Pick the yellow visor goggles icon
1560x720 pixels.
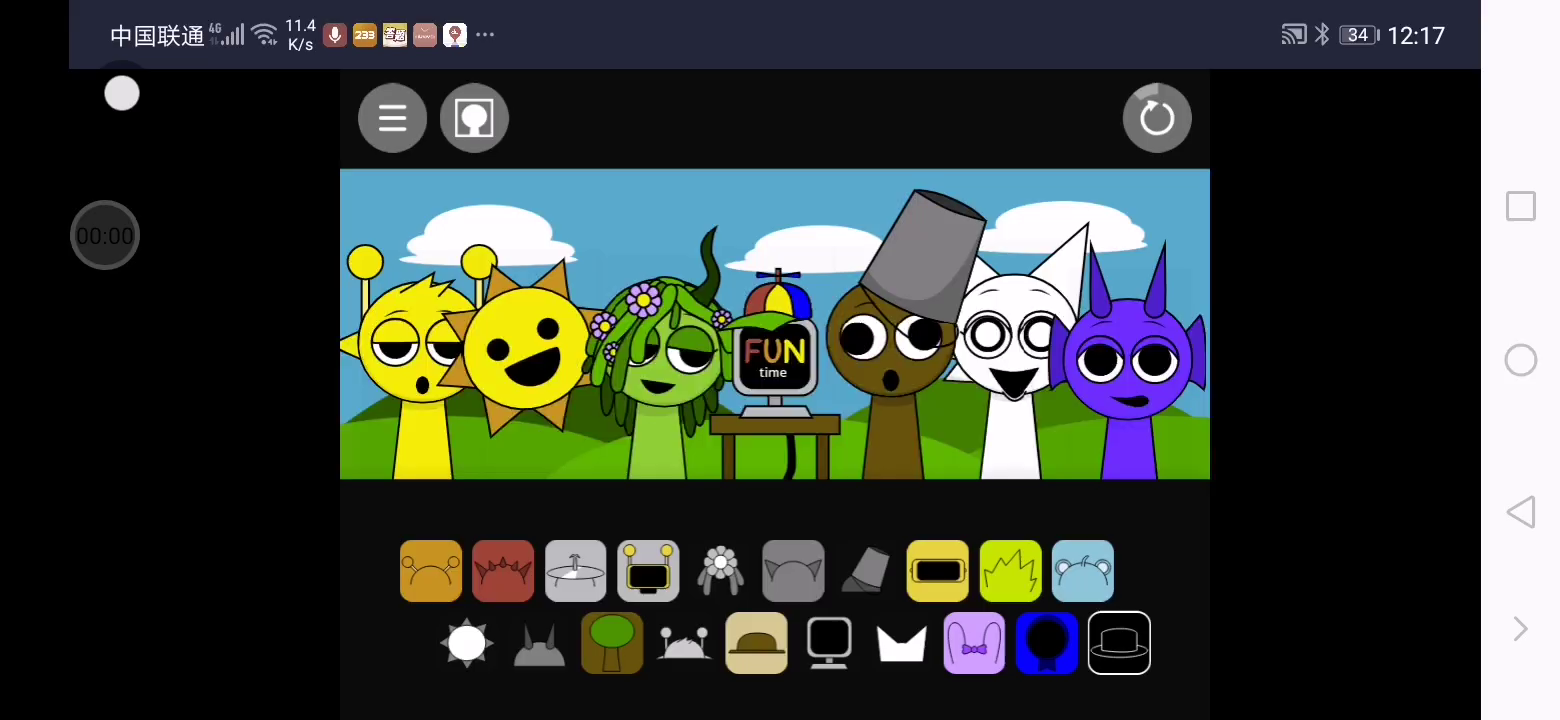[x=937, y=571]
